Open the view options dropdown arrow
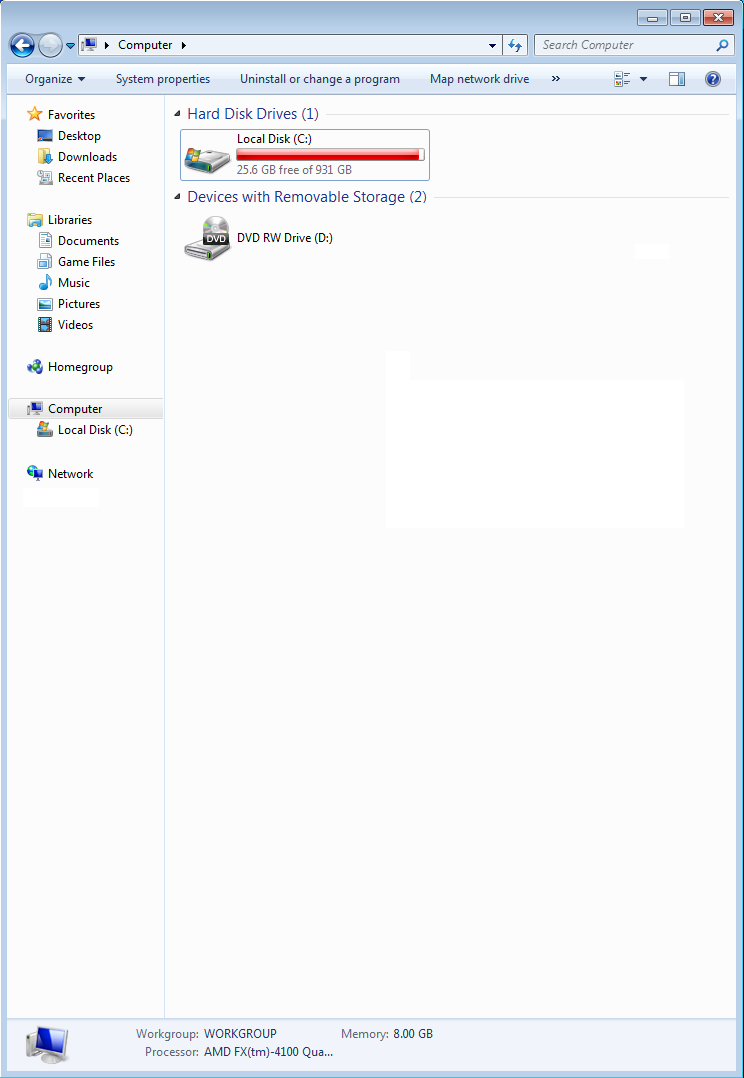 (x=644, y=79)
